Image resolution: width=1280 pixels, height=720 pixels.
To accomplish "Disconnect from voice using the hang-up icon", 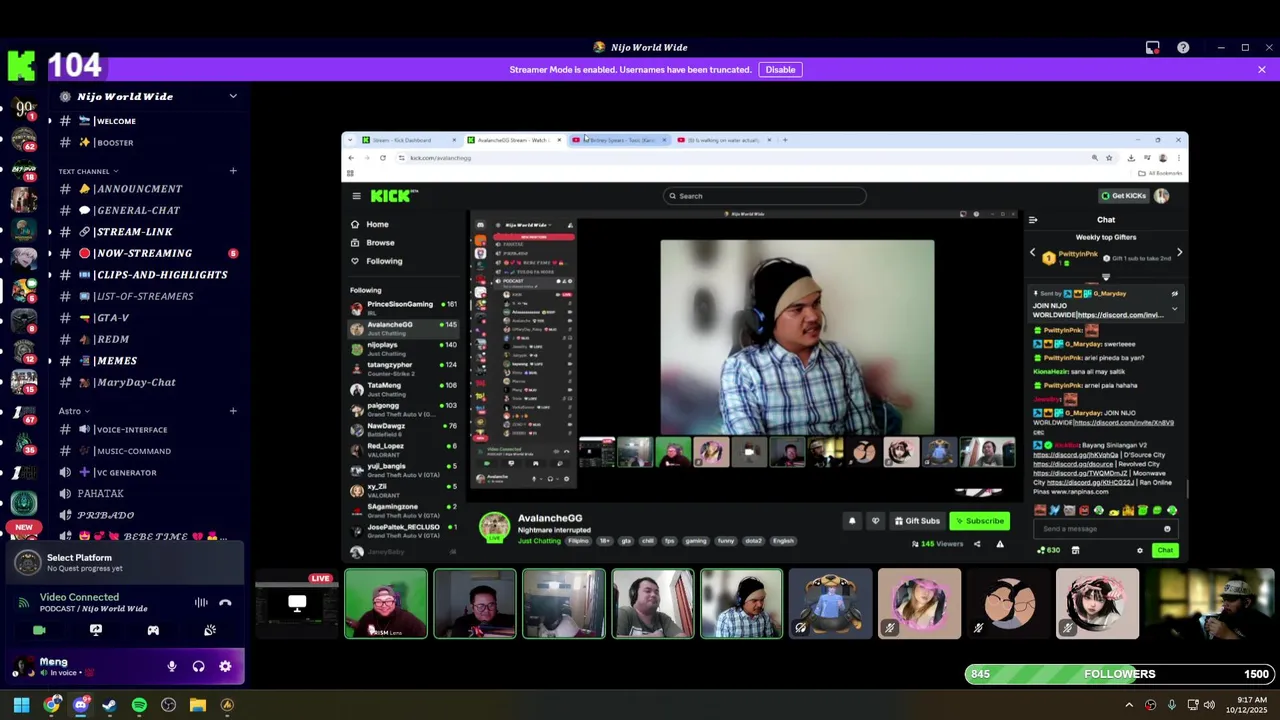I will point(225,602).
